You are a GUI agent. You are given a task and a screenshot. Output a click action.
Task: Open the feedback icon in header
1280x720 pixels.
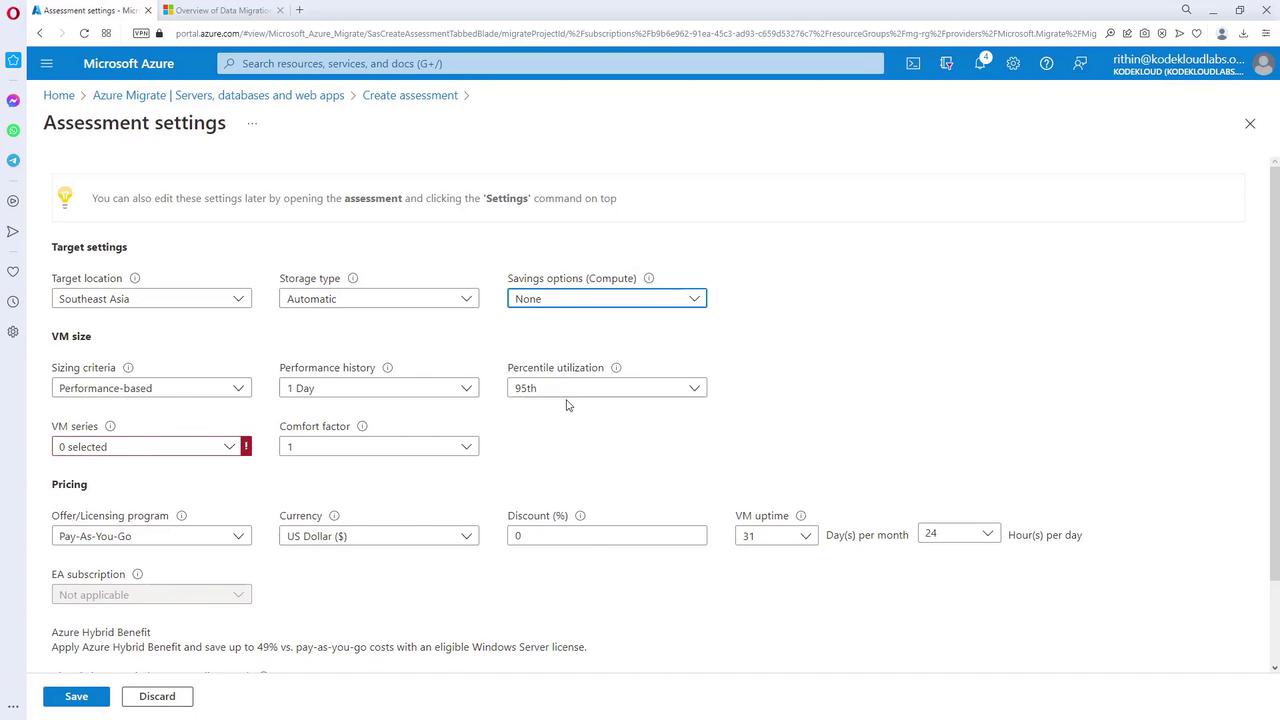[1080, 63]
